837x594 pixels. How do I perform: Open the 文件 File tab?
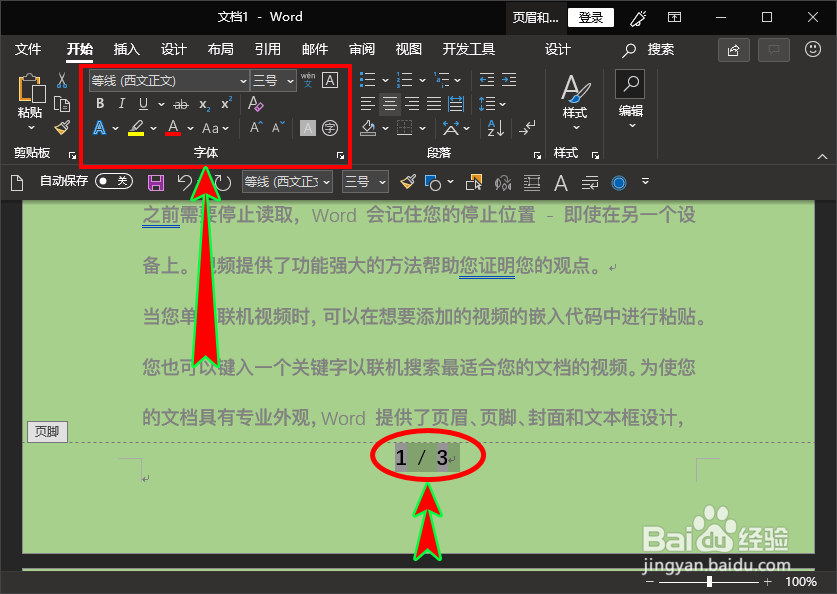tap(28, 50)
